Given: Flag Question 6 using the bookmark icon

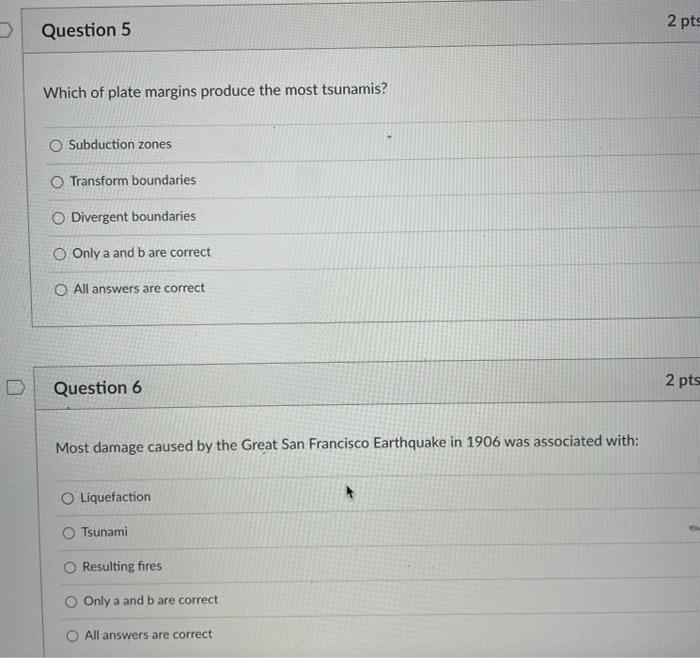Looking at the screenshot, I should point(16,387).
